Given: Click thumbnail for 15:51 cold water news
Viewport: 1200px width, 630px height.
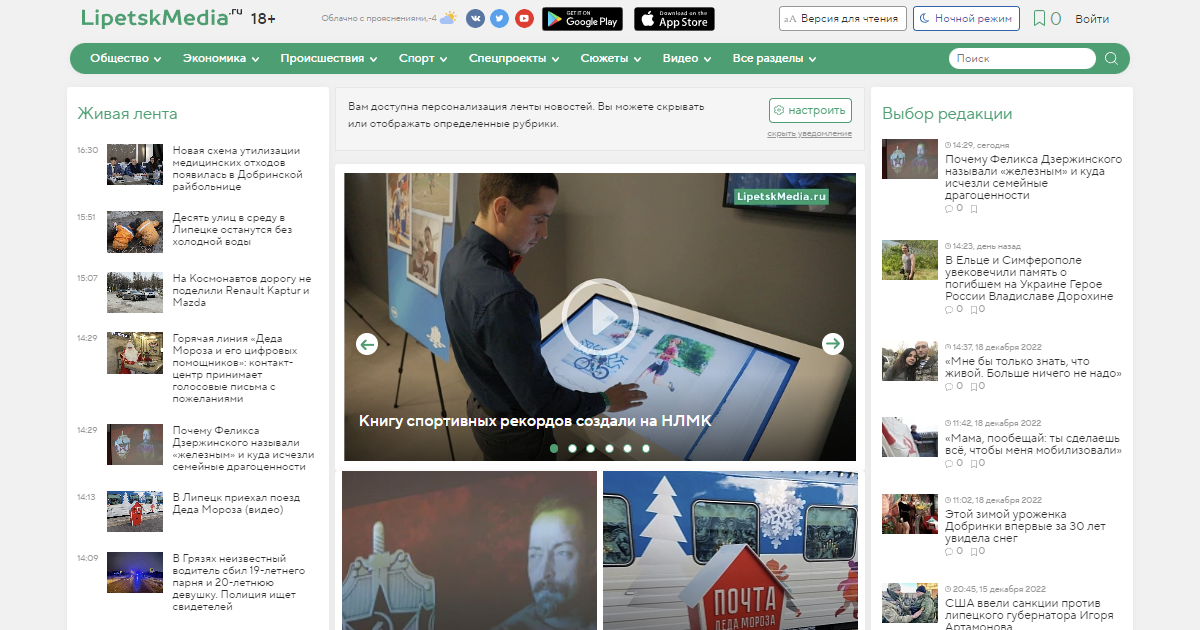Looking at the screenshot, I should point(135,231).
